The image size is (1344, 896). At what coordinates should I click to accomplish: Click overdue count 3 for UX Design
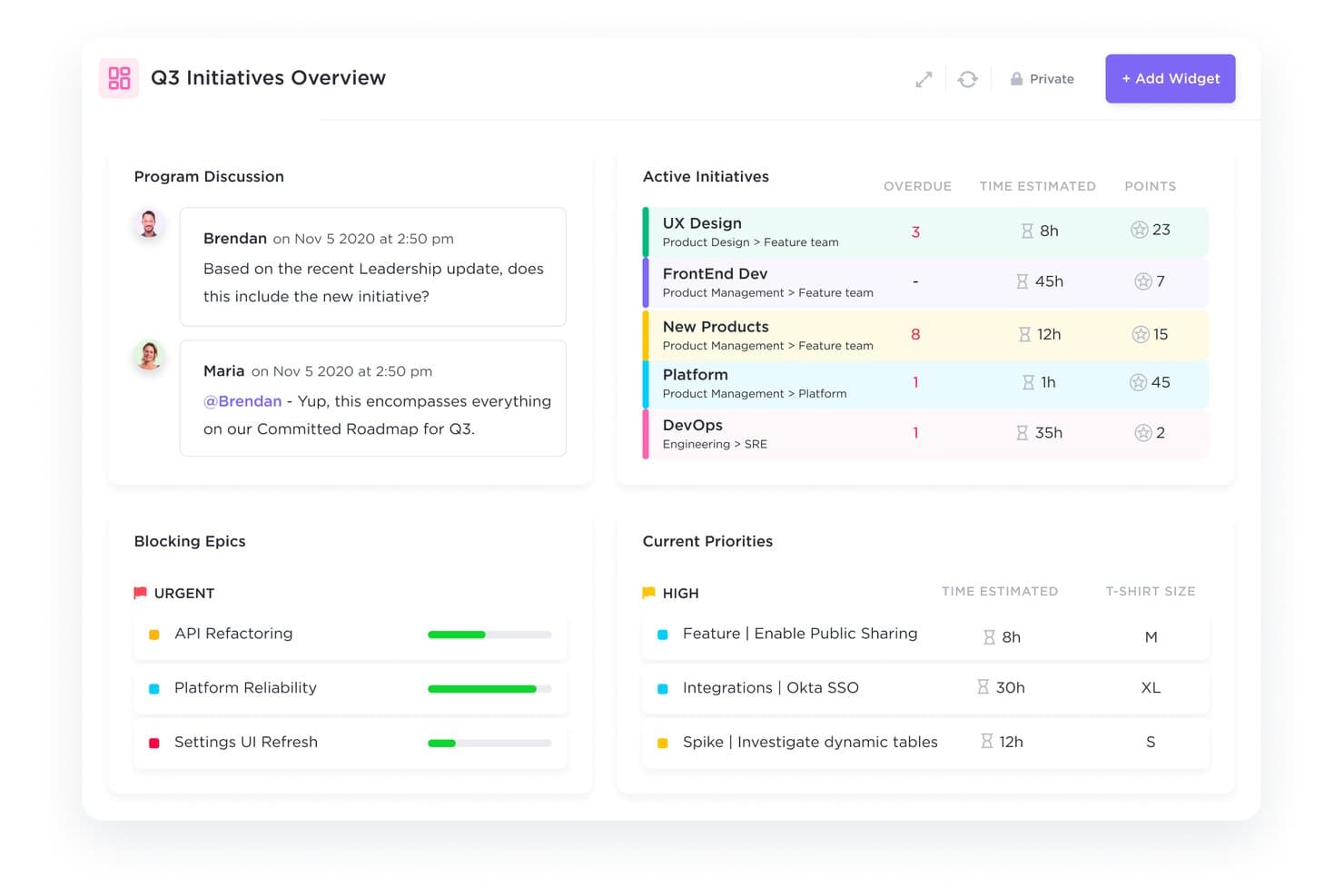915,232
